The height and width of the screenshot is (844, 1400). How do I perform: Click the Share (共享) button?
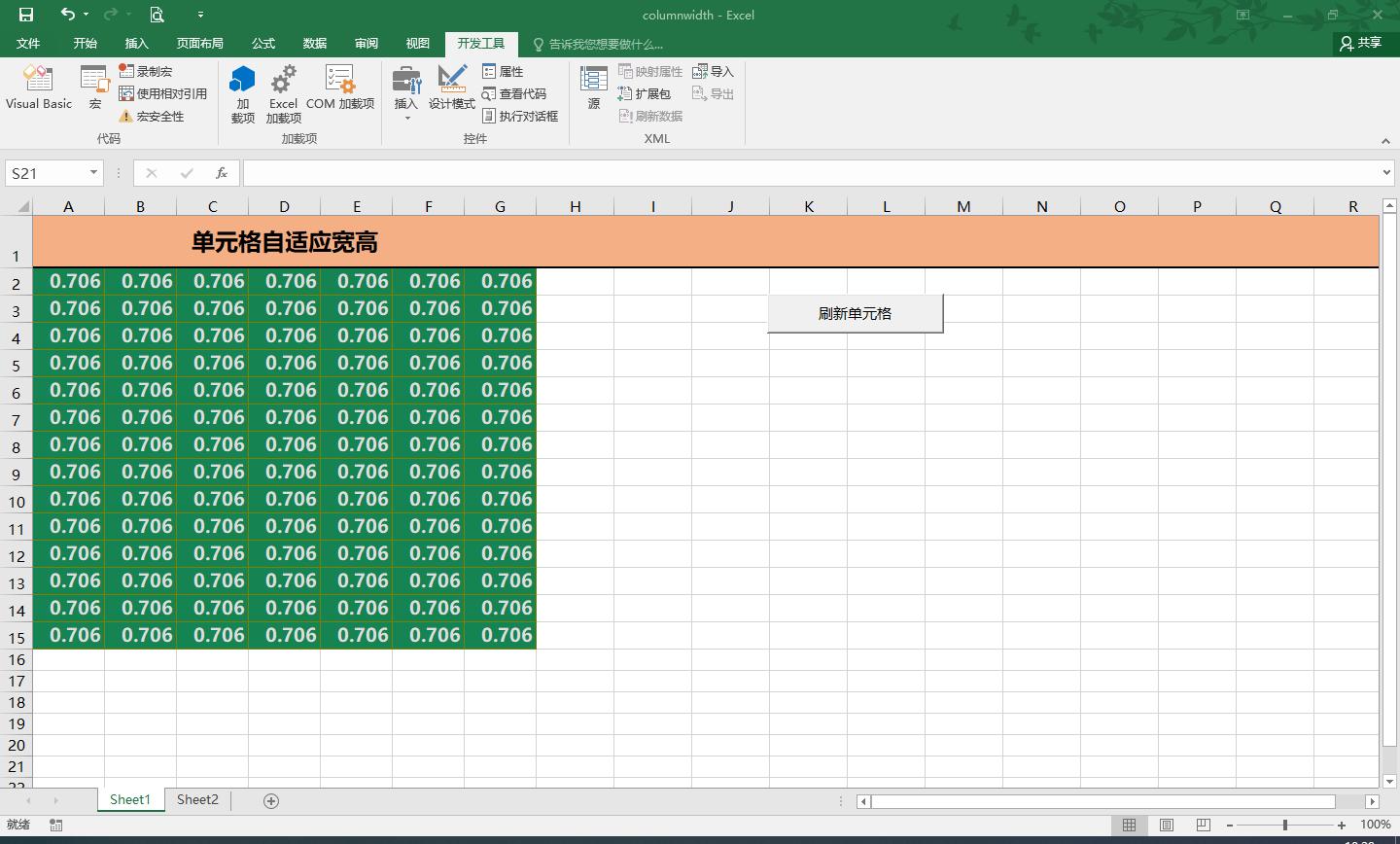pos(1360,43)
